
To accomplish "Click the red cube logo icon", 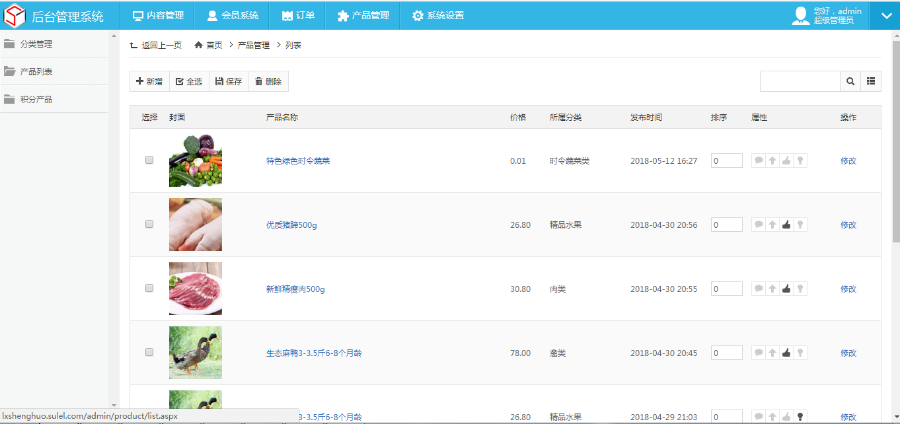I will pos(15,15).
